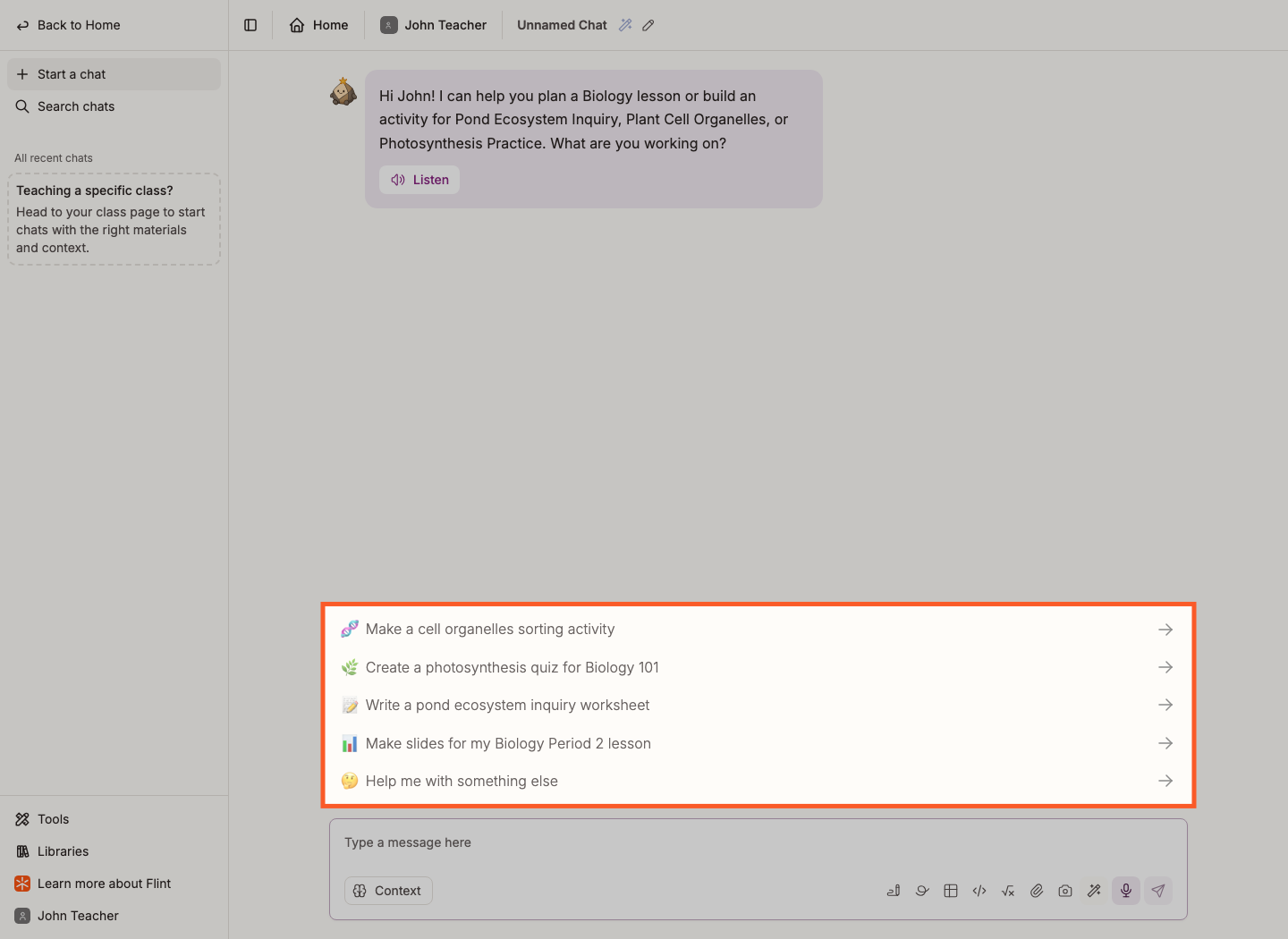This screenshot has height=939, width=1288.
Task: Click Learn more about Flint
Action: tap(114, 884)
